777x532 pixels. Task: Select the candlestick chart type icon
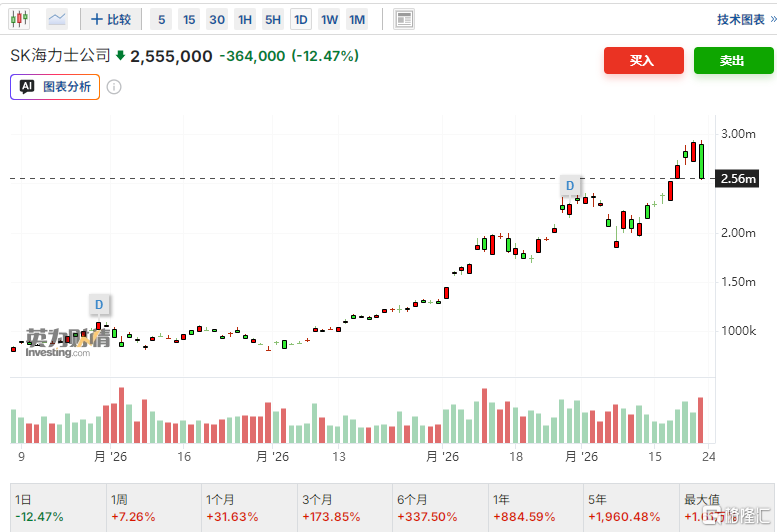19,19
